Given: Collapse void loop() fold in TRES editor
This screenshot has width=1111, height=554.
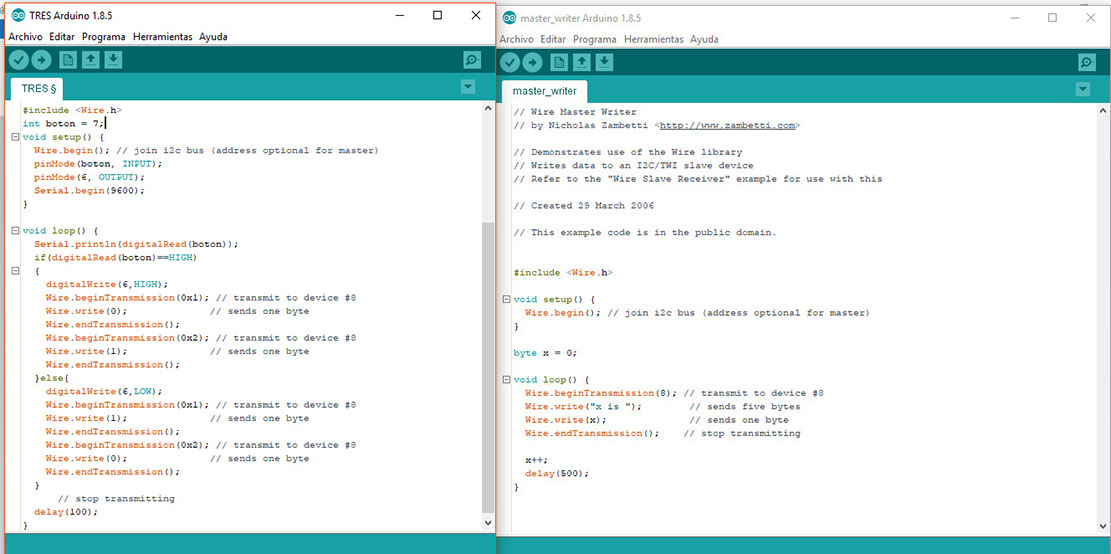Looking at the screenshot, I should pos(15,231).
